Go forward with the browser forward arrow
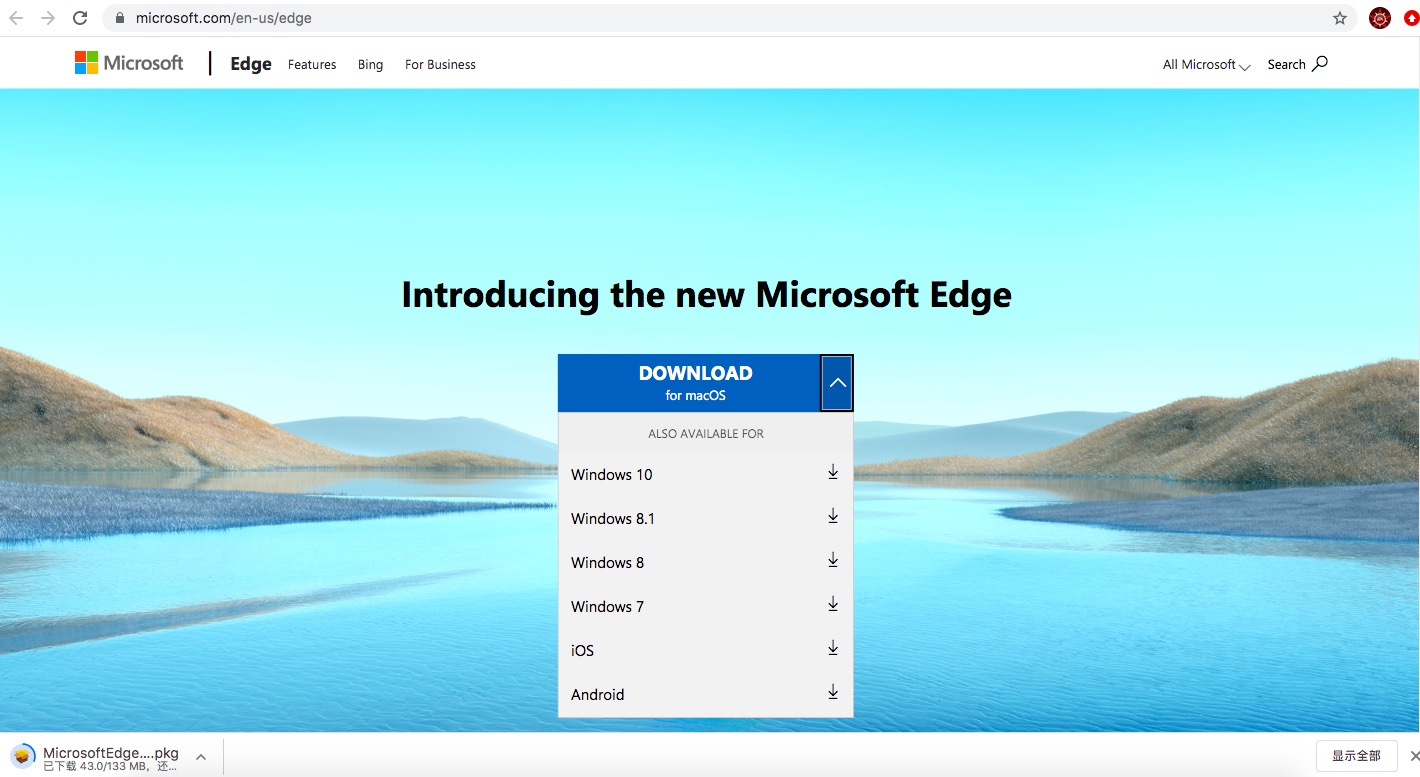Screen dimensions: 1420x777 (48, 18)
